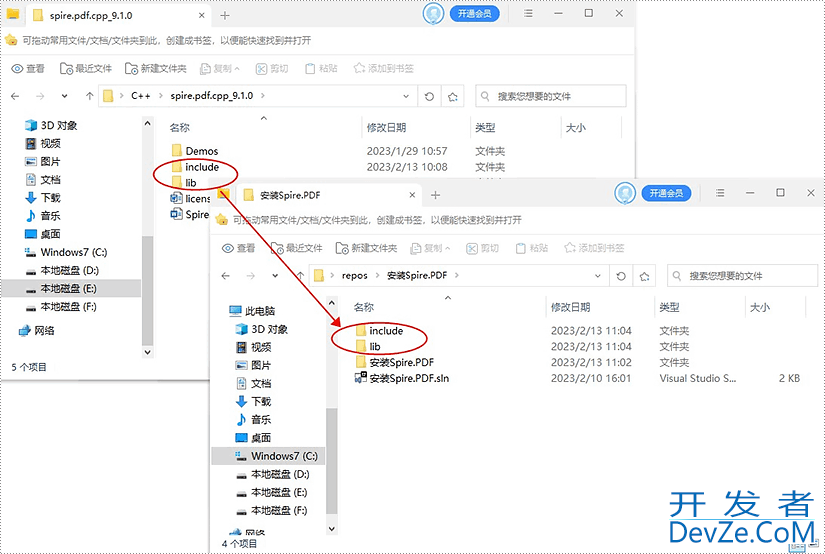Select 网络 in back window sidebar
Viewport: 825px width, 554px height.
click(x=37, y=331)
